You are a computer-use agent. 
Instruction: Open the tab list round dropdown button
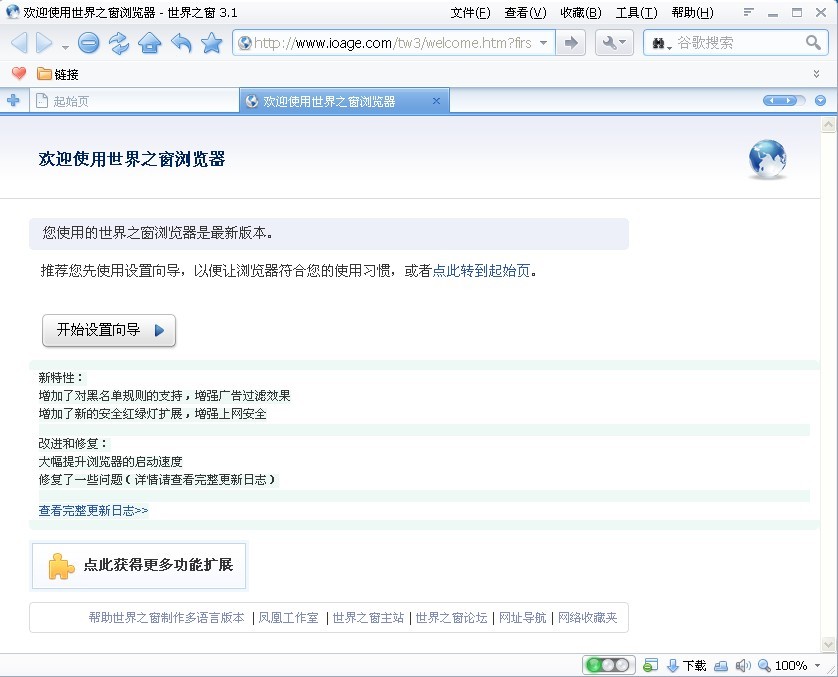click(820, 100)
